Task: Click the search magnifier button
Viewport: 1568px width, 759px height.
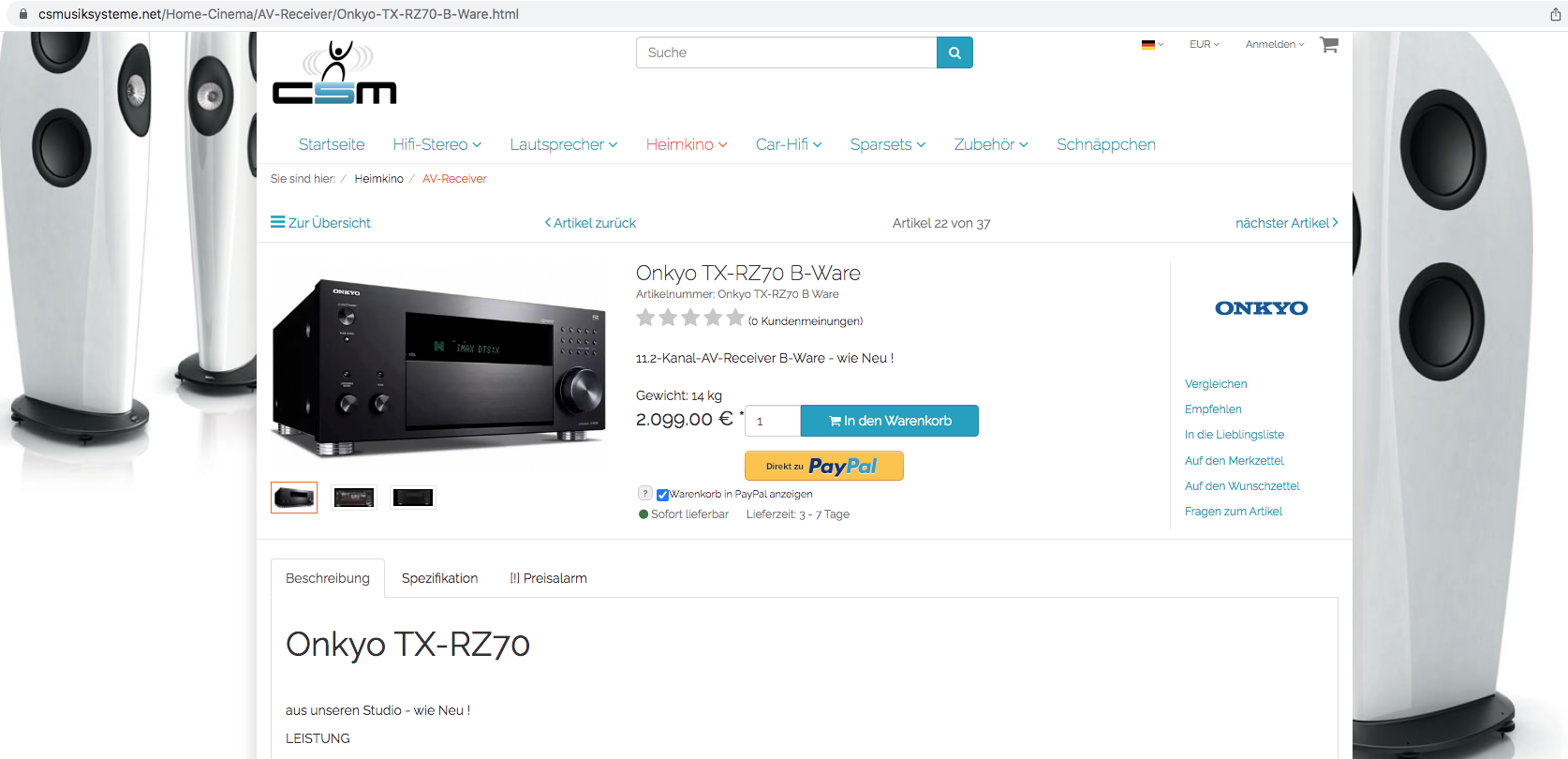Action: coord(954,52)
